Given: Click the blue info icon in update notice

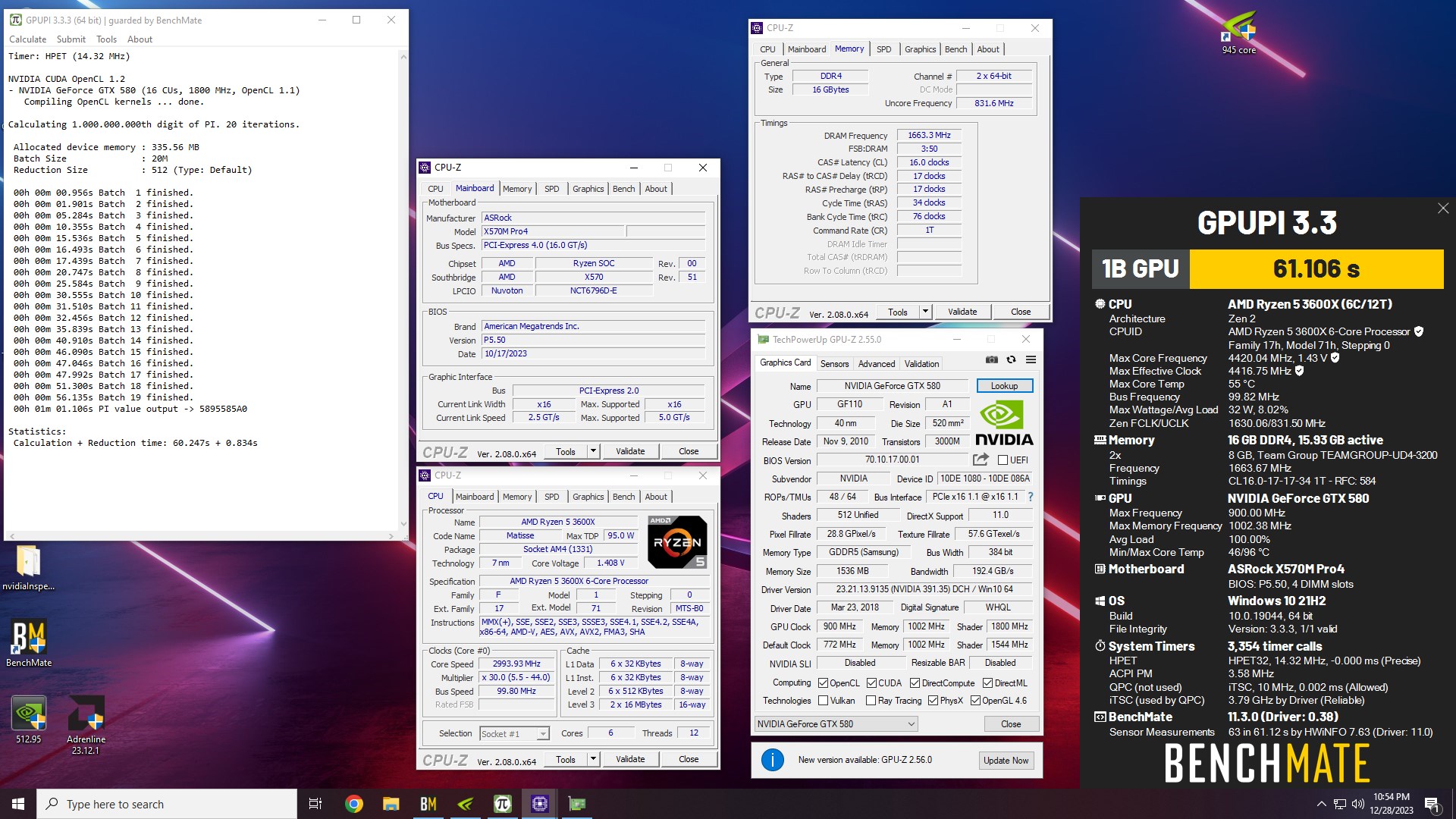Looking at the screenshot, I should [x=772, y=760].
